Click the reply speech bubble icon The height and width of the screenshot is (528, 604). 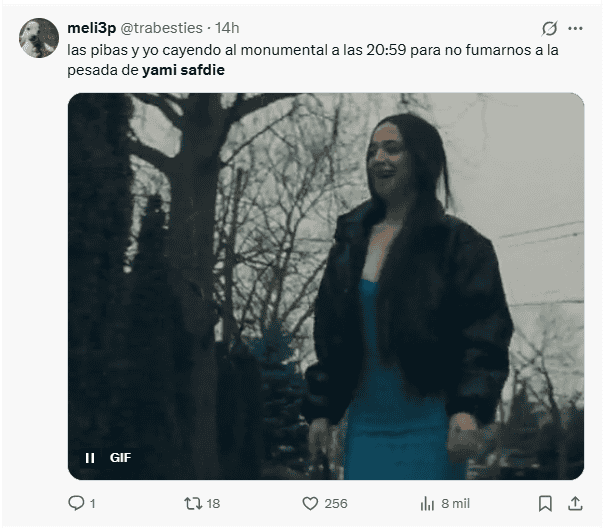point(76,503)
